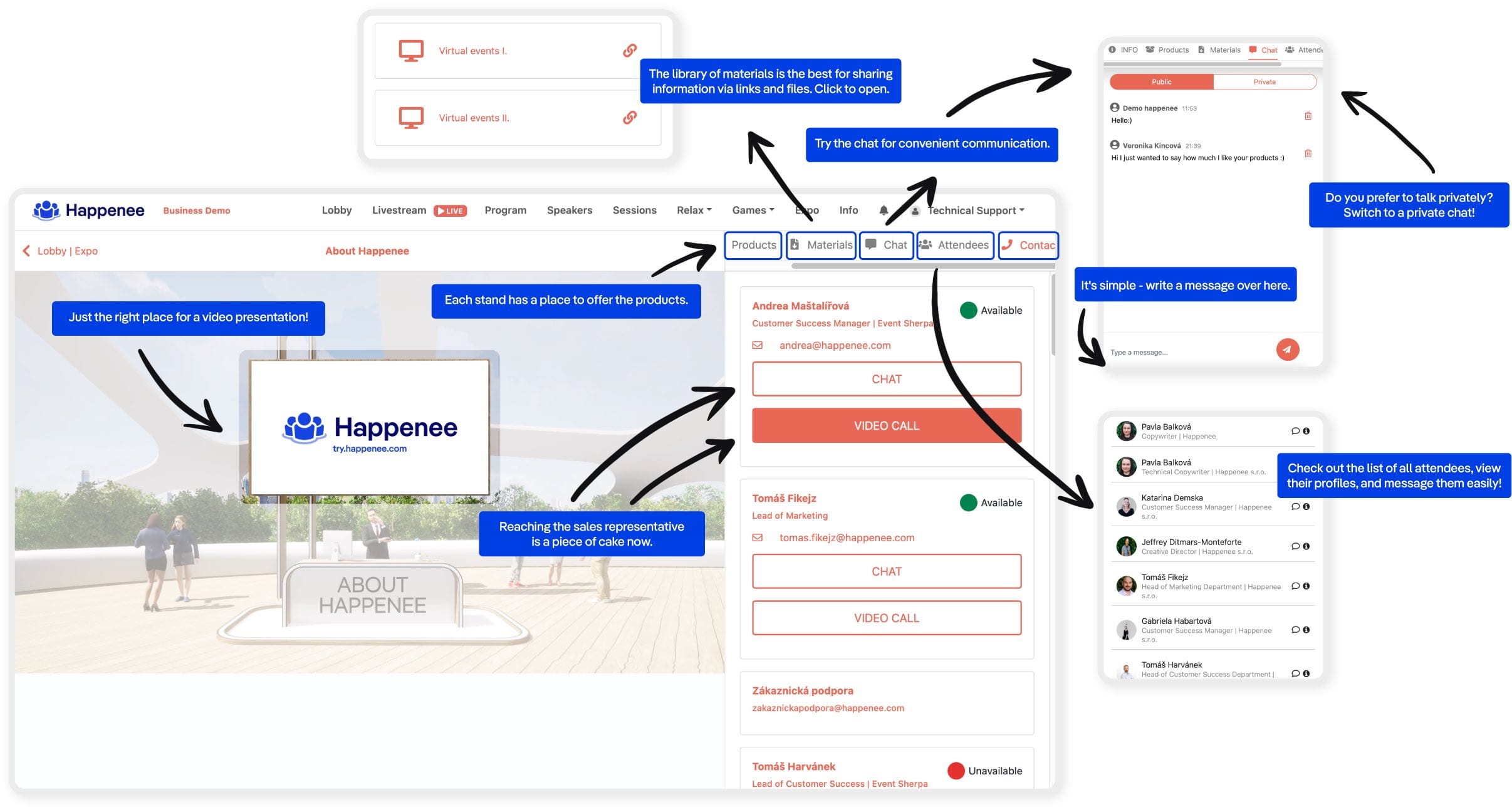Select INFO tab in the chat widget

(x=1124, y=50)
